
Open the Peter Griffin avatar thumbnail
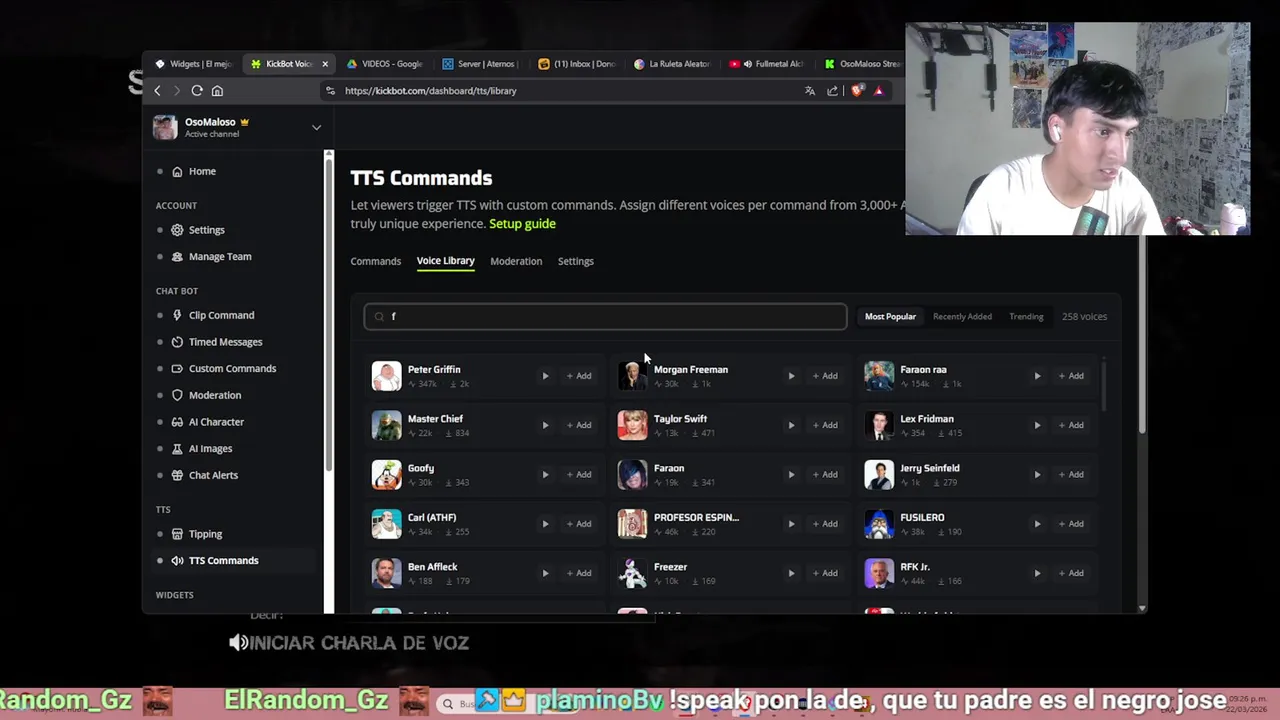[386, 376]
